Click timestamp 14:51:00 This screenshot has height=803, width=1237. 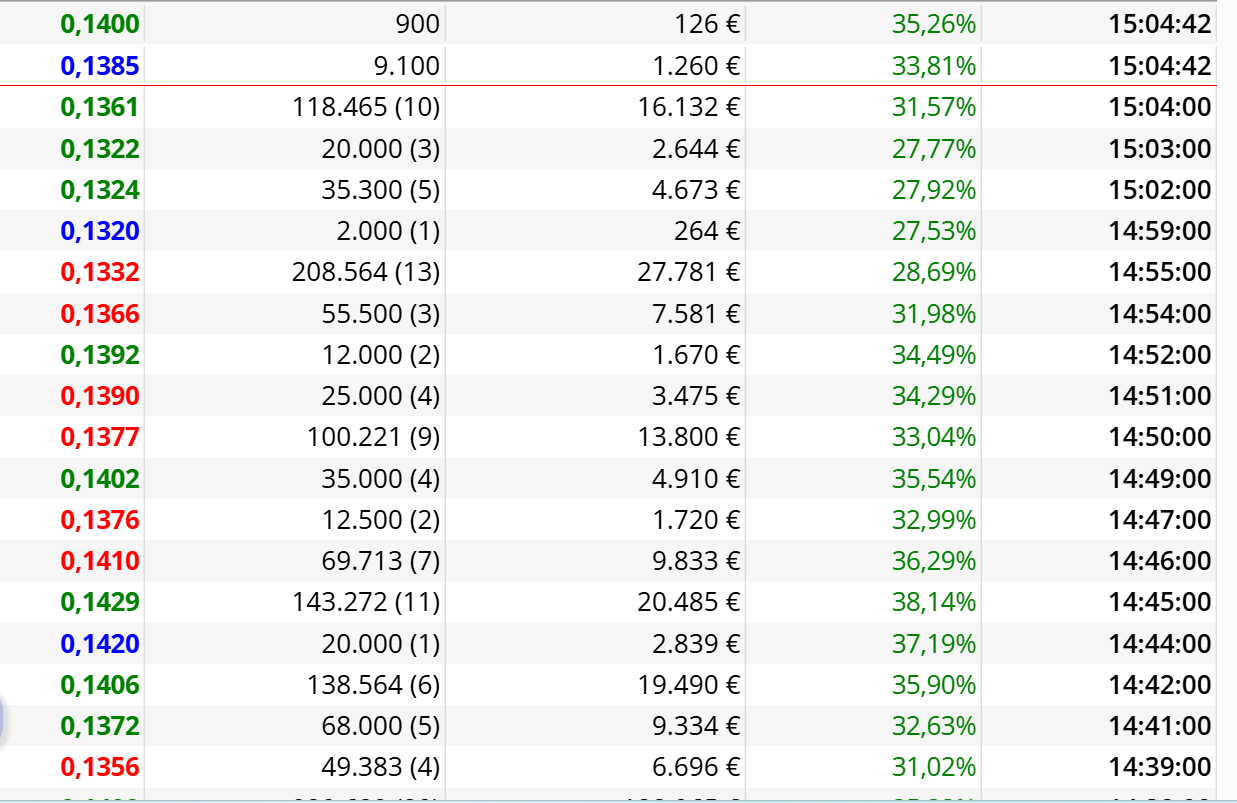tap(1160, 396)
